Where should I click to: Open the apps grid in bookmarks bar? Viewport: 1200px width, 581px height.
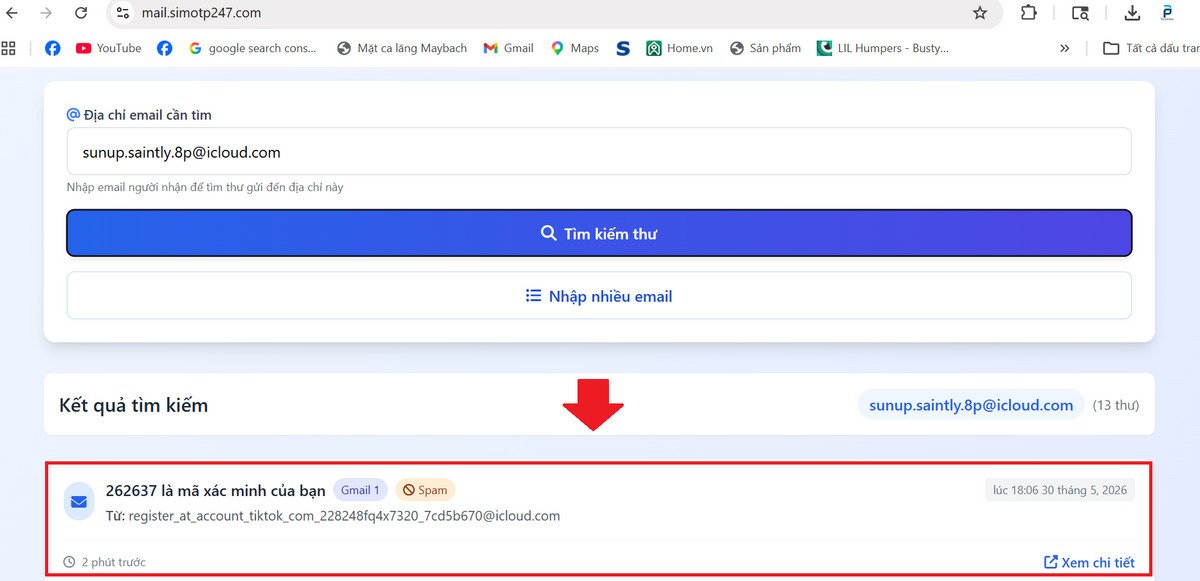(9, 48)
